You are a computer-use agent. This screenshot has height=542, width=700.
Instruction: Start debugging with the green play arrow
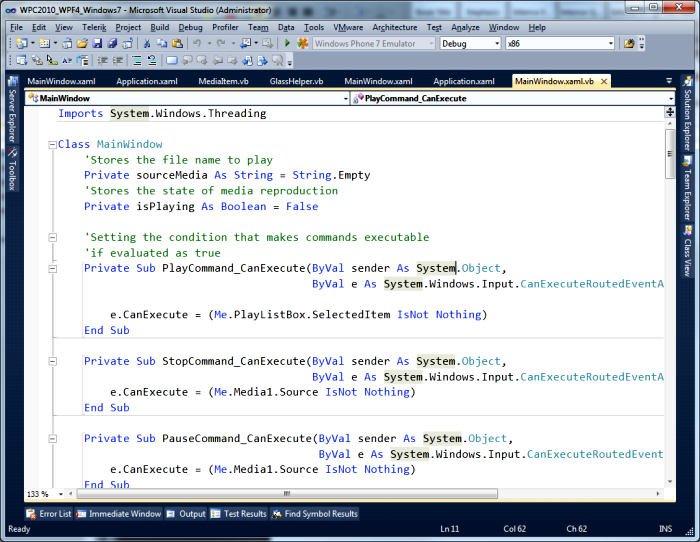coord(287,44)
